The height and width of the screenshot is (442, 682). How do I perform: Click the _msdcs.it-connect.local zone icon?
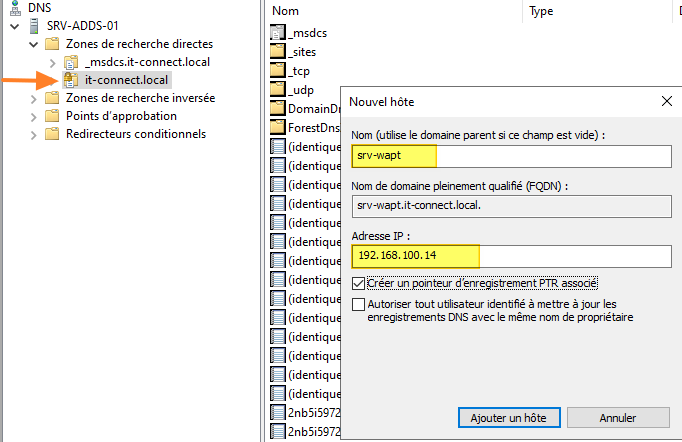pos(71,62)
